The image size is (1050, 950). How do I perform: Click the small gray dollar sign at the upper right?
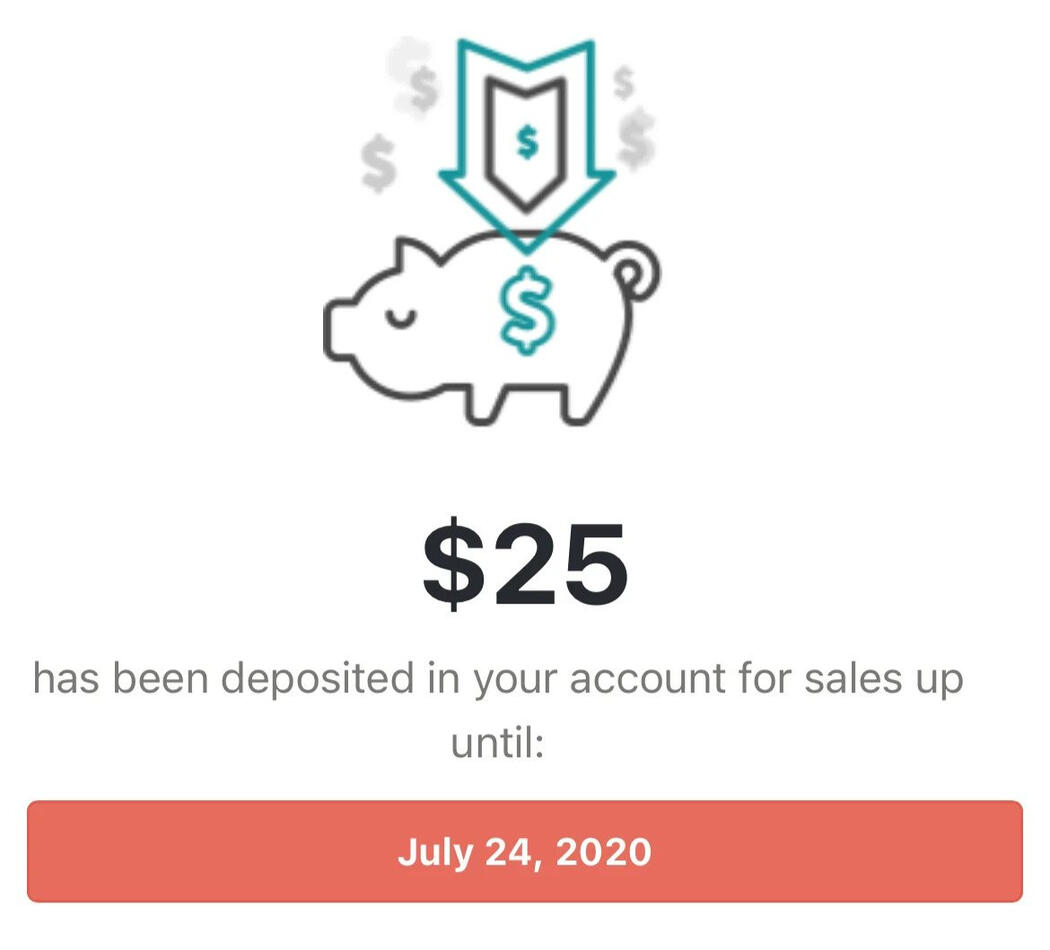point(623,83)
